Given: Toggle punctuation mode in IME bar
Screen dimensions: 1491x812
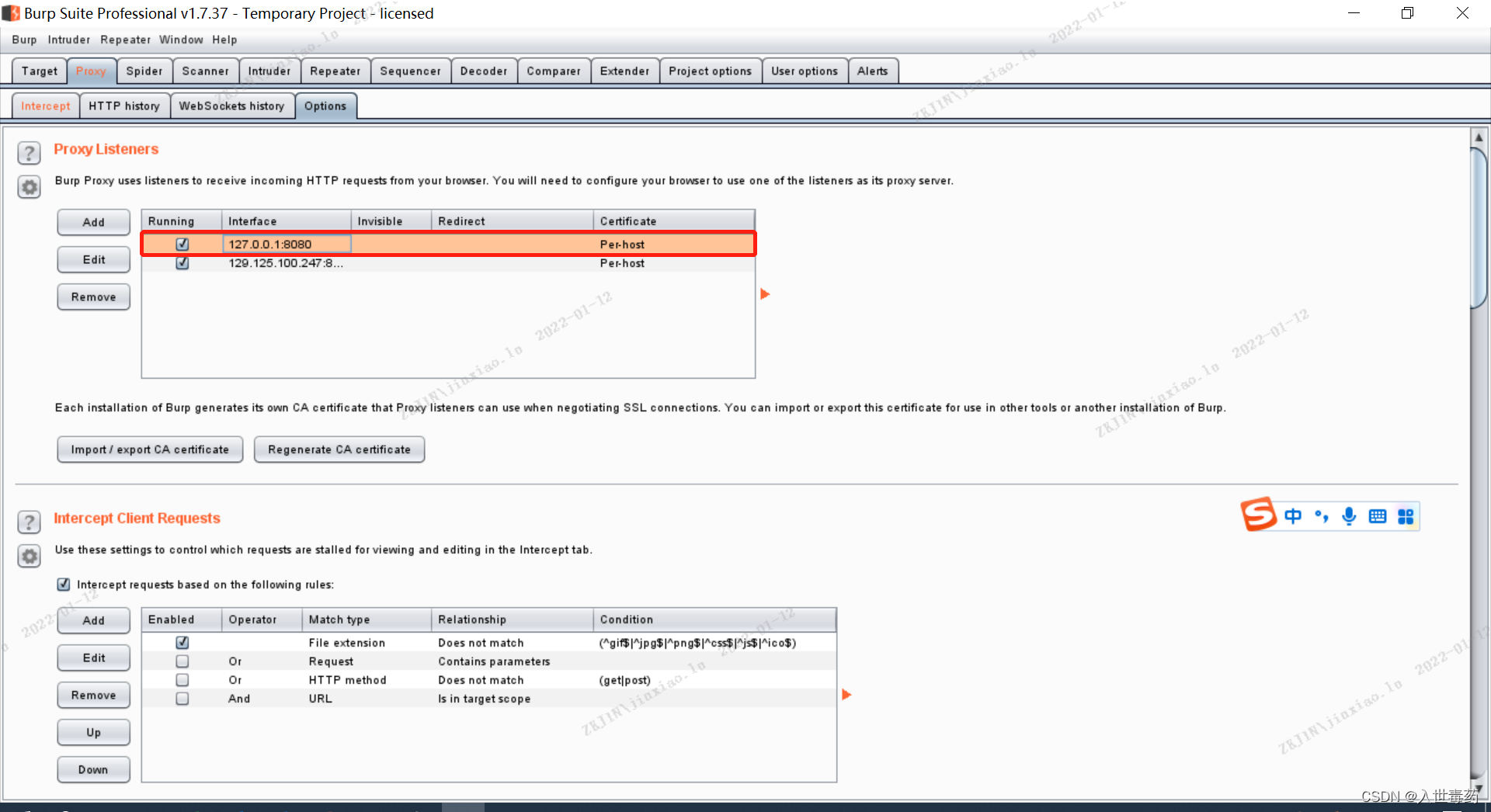Looking at the screenshot, I should click(1321, 516).
